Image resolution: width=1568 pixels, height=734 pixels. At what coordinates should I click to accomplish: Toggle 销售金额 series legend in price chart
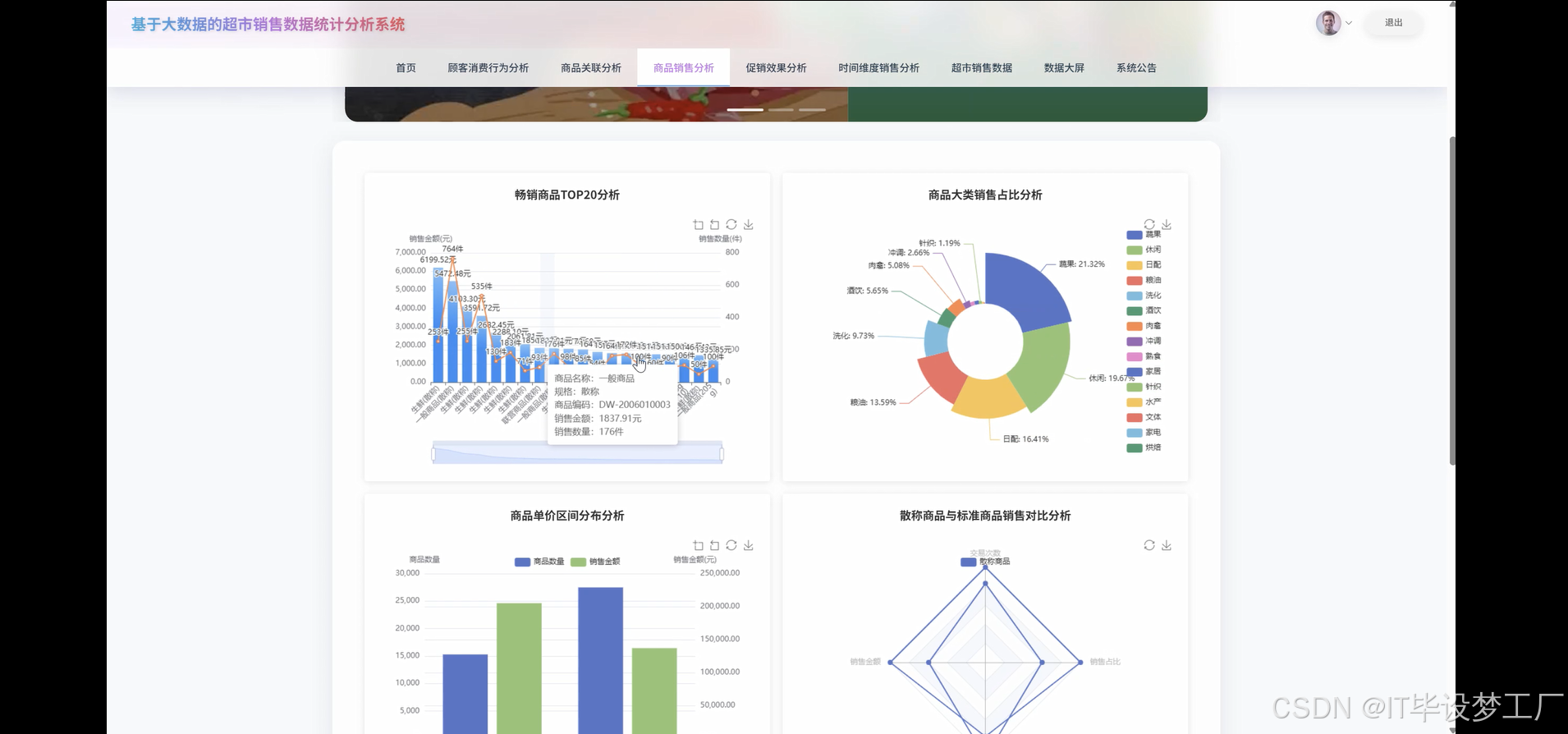click(595, 562)
